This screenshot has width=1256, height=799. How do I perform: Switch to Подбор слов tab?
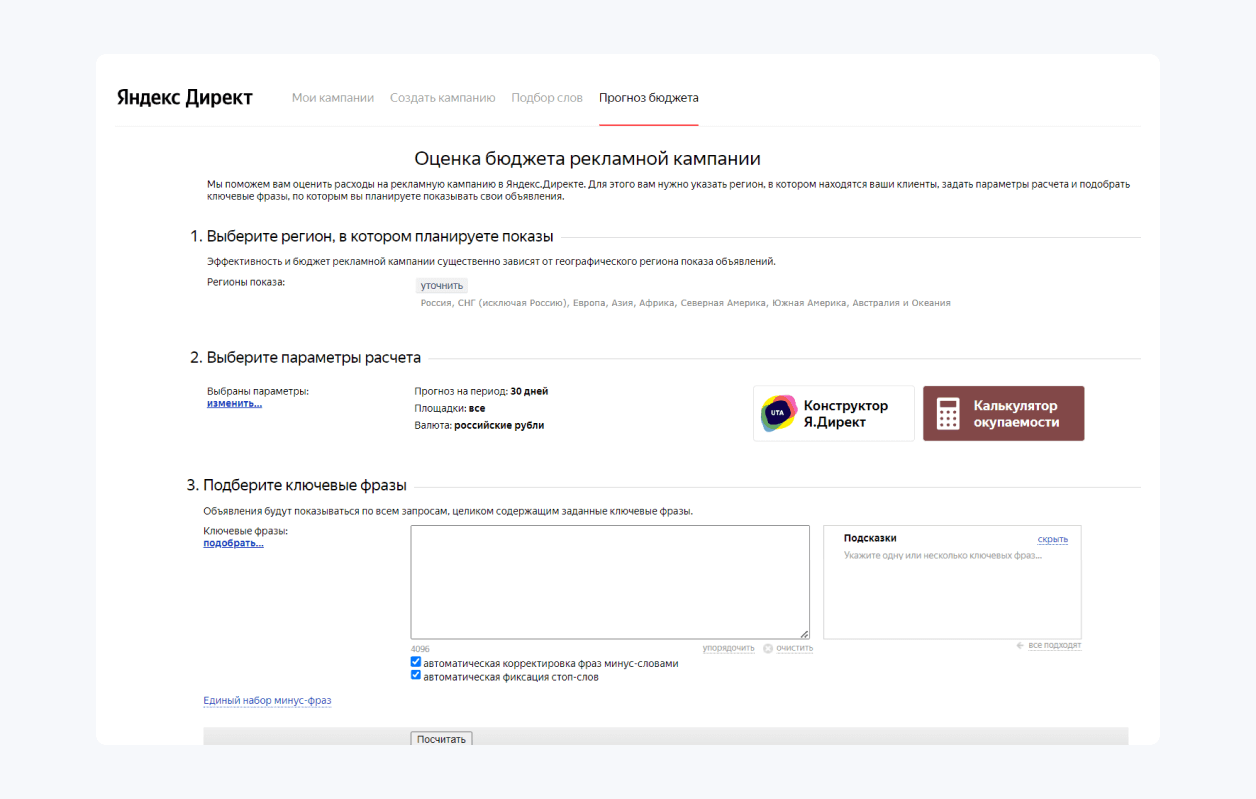547,98
